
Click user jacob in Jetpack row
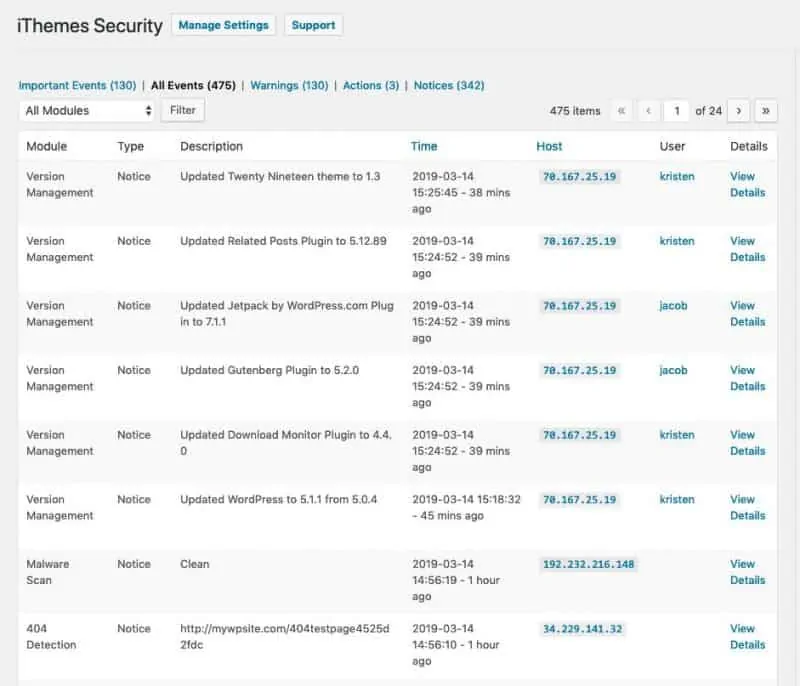point(673,306)
